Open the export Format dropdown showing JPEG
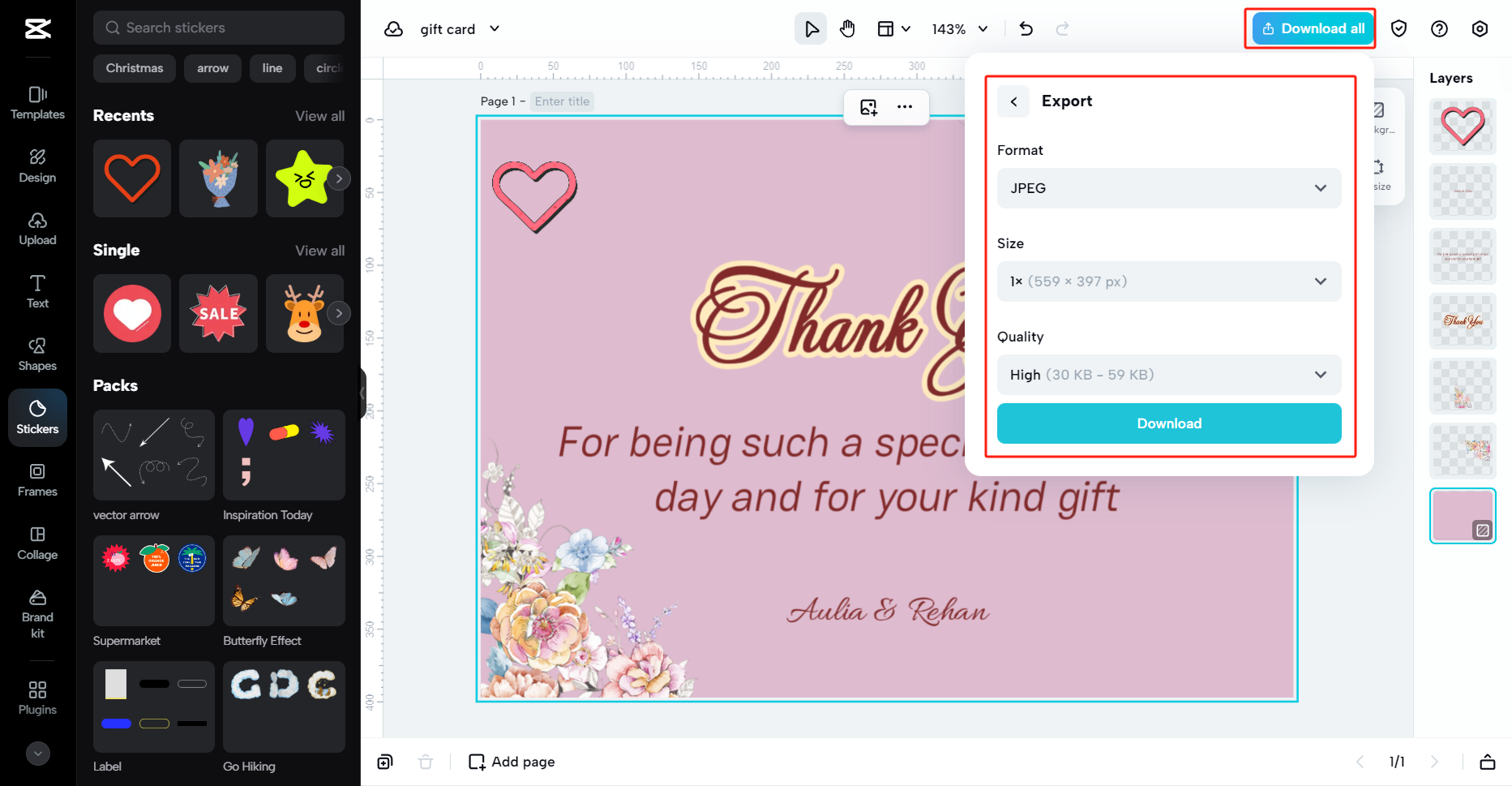The image size is (1512, 786). click(x=1168, y=187)
